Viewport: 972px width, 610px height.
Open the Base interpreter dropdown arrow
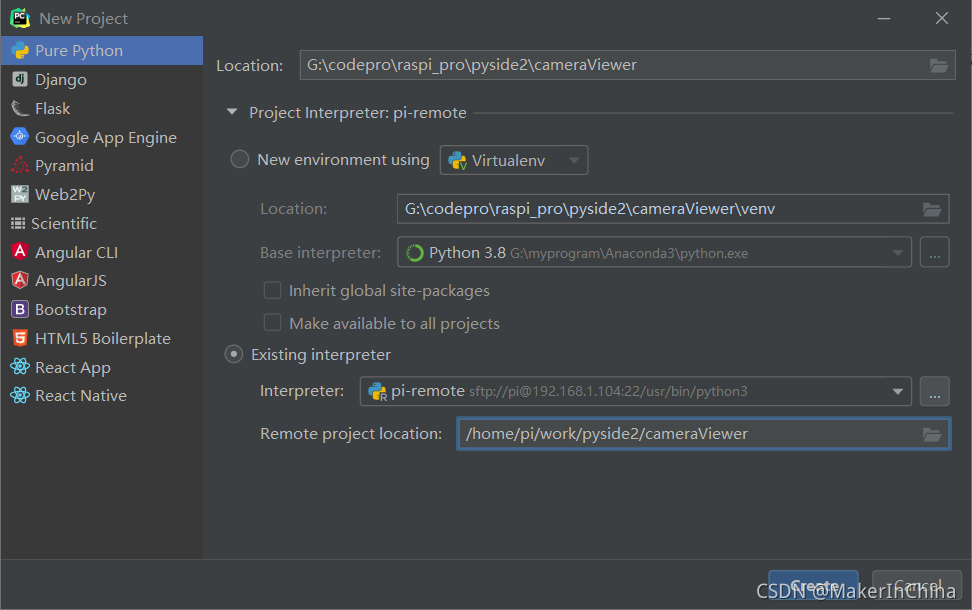click(x=897, y=252)
